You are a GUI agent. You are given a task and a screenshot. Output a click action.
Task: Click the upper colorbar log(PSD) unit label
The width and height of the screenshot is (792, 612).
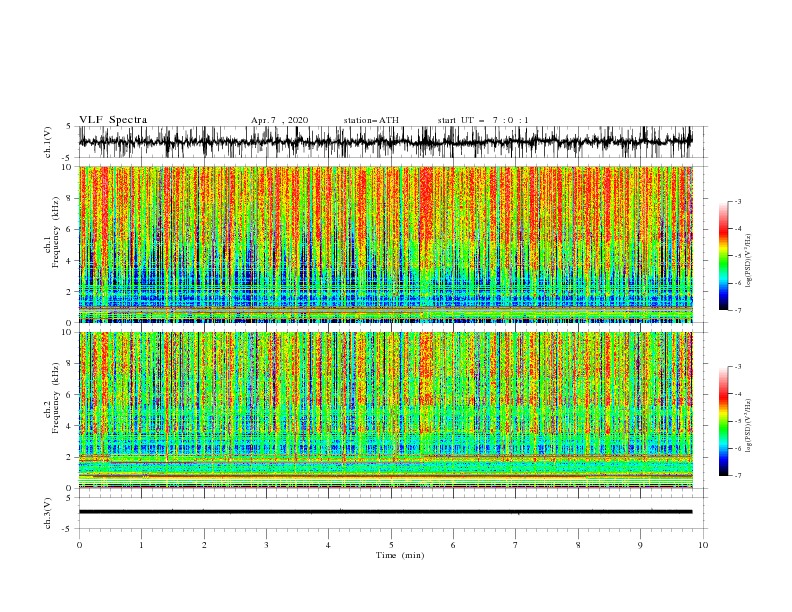coord(749,261)
